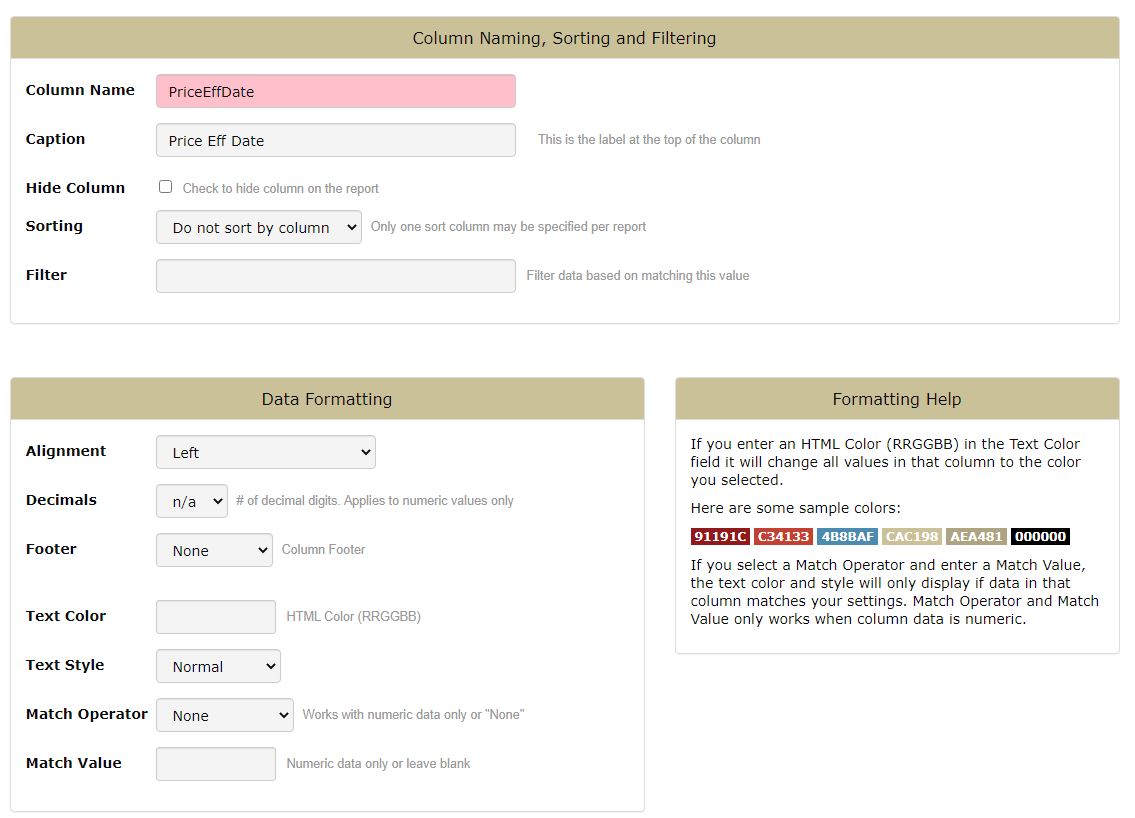Select the C34133 red color swatch
The width and height of the screenshot is (1135, 818).
pyautogui.click(x=783, y=537)
